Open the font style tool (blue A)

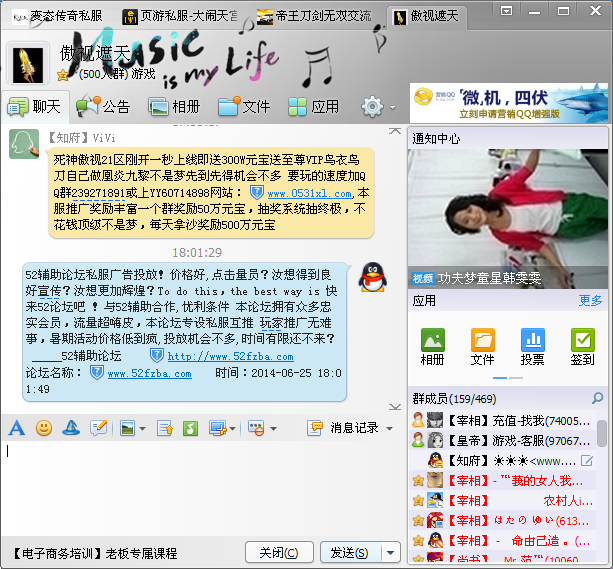17,428
